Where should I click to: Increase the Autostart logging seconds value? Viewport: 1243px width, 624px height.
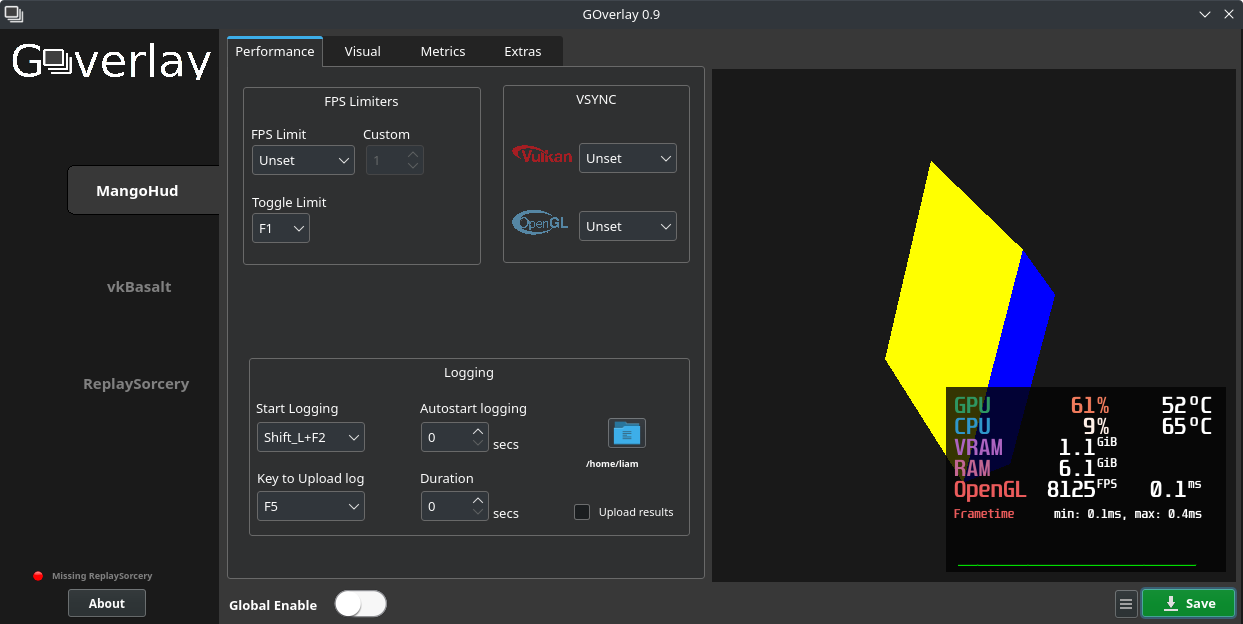pyautogui.click(x=478, y=431)
